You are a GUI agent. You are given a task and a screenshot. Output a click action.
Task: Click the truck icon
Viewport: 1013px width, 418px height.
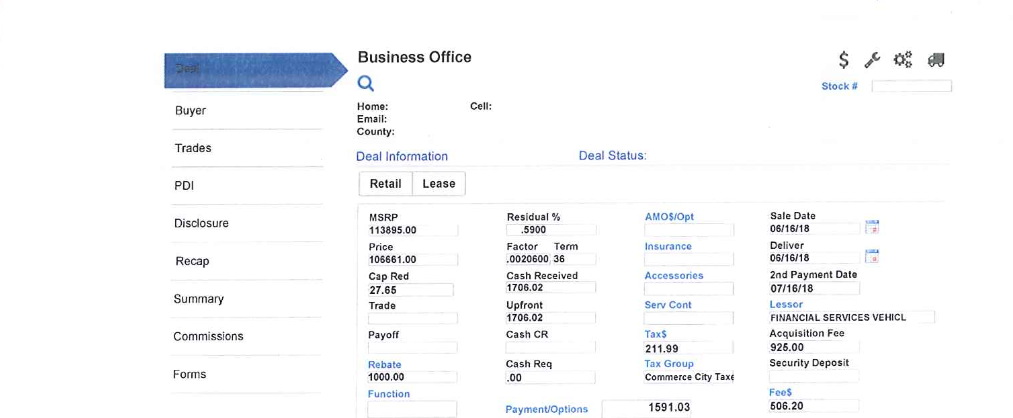[936, 60]
